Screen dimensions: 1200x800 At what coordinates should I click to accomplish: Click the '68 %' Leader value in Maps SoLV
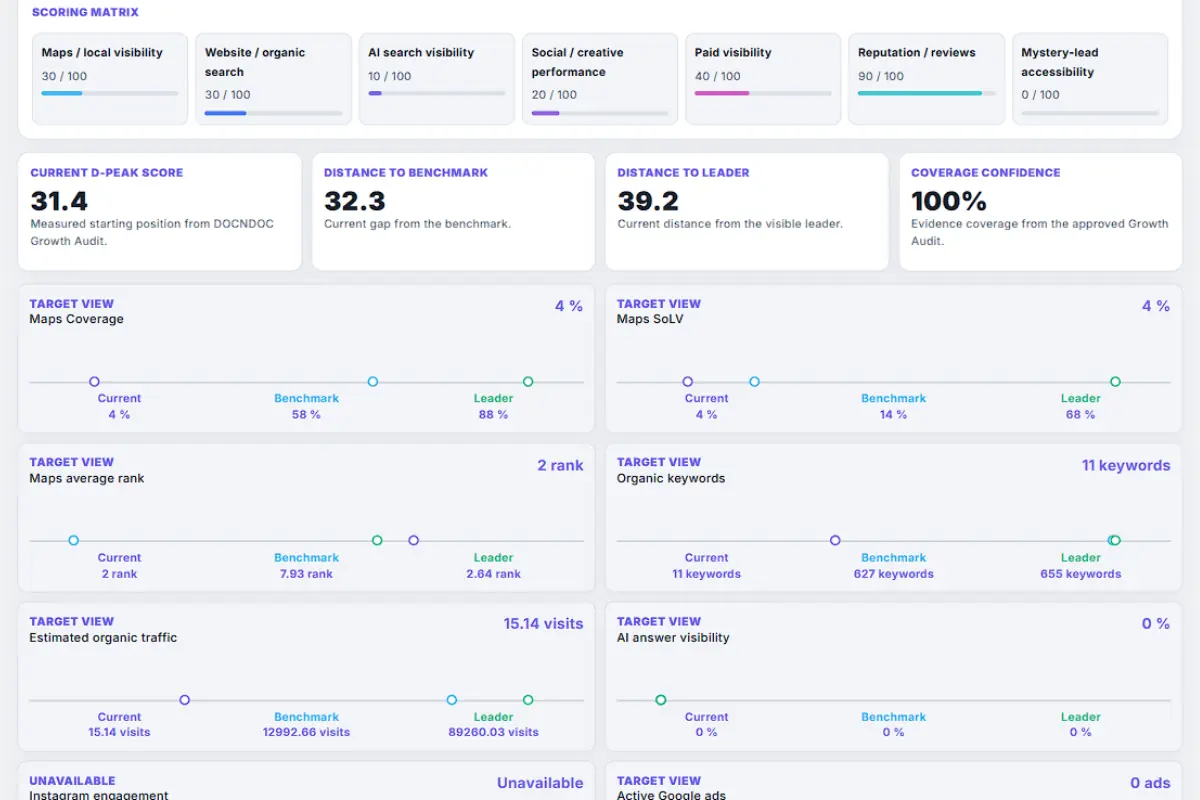click(x=1080, y=414)
